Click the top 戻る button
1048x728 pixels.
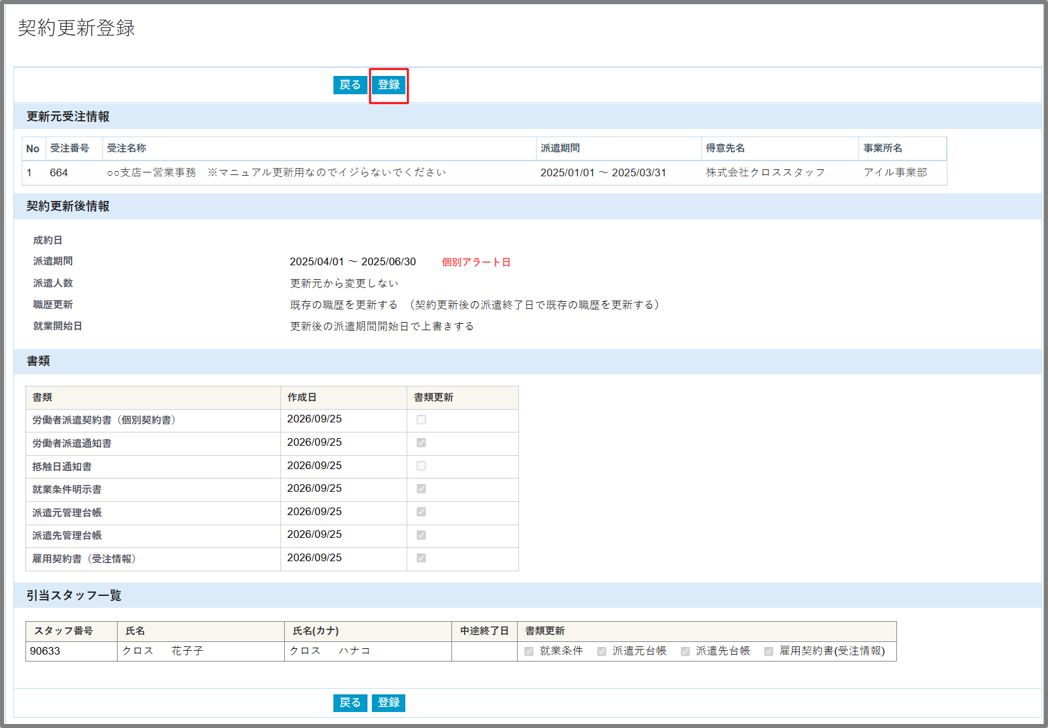tap(350, 85)
